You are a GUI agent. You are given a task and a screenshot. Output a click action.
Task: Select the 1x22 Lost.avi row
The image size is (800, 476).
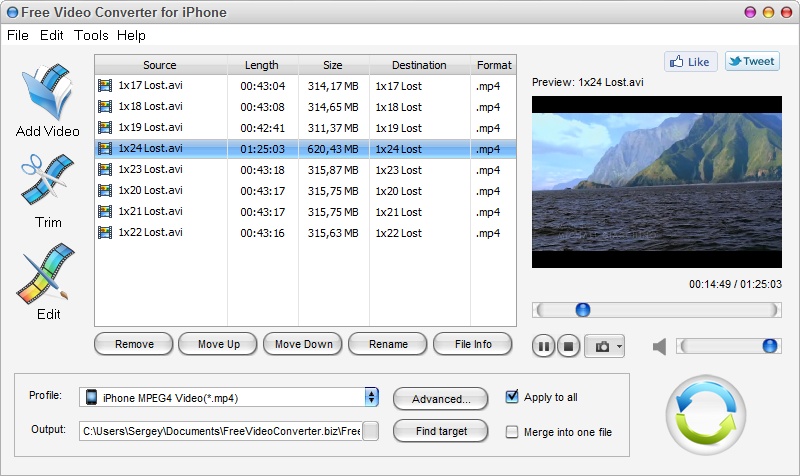(x=305, y=233)
